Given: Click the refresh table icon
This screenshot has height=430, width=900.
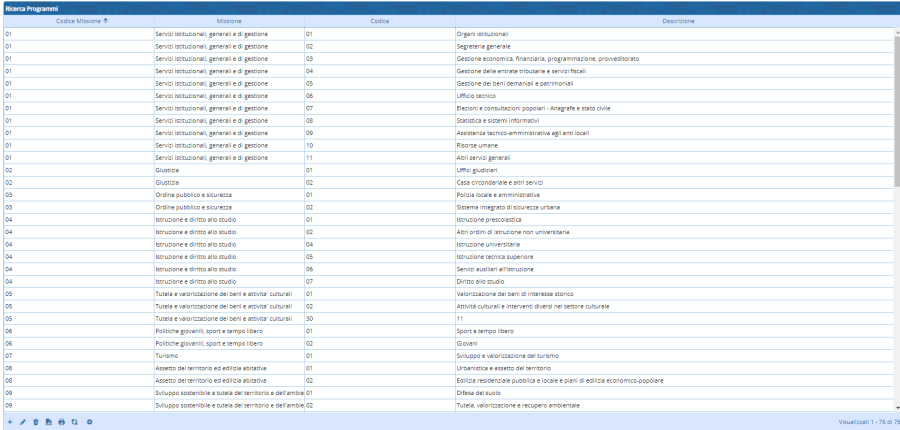Looking at the screenshot, I should pos(74,422).
